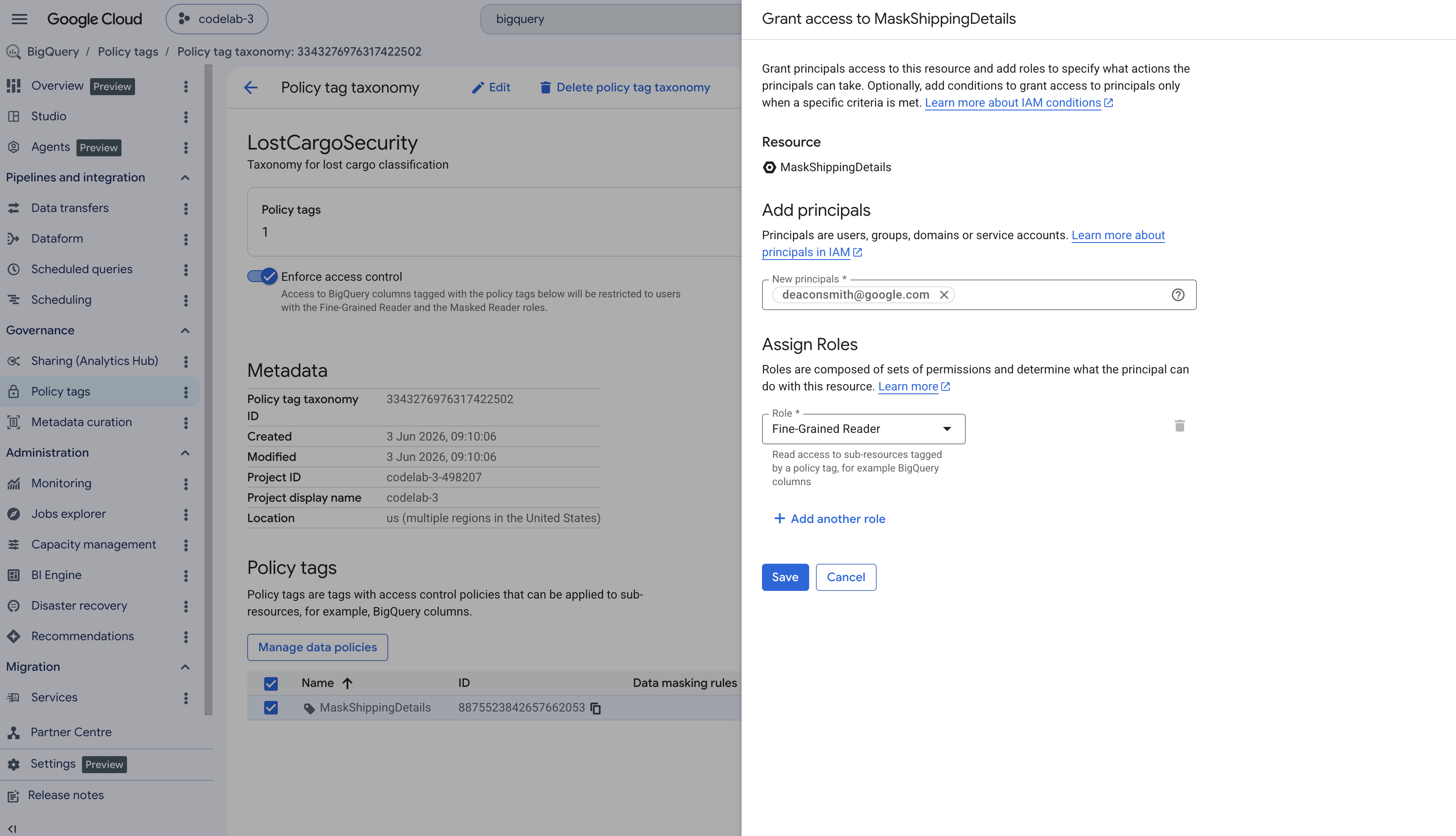This screenshot has height=836, width=1456.
Task: Sort policy tags by Name column
Action: pos(327,683)
